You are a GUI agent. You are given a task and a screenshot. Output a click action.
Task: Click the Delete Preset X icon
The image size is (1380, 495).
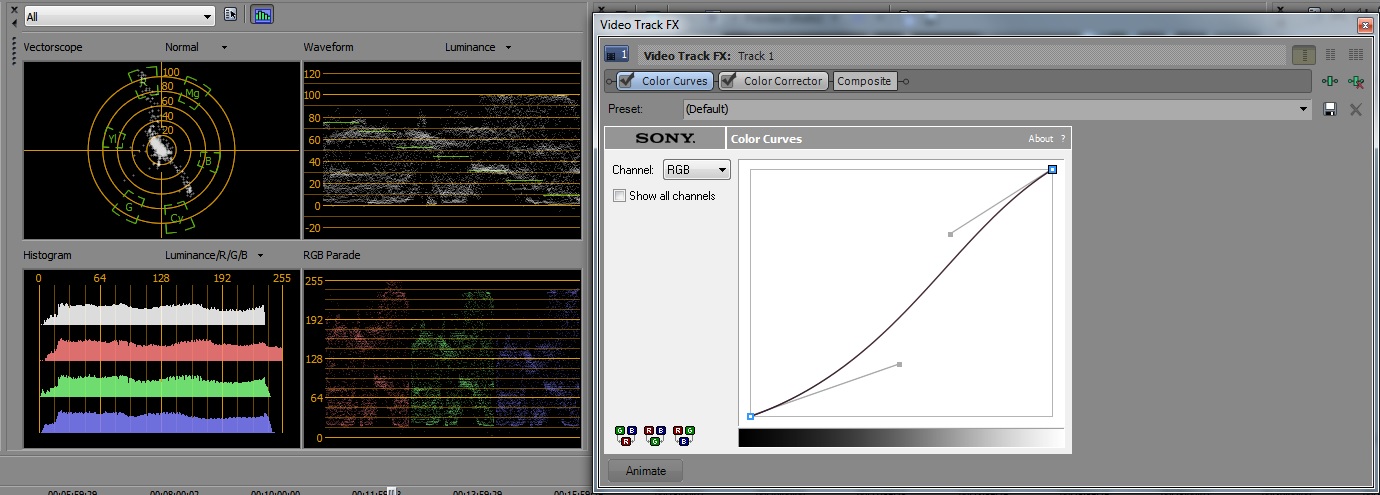tap(1356, 109)
